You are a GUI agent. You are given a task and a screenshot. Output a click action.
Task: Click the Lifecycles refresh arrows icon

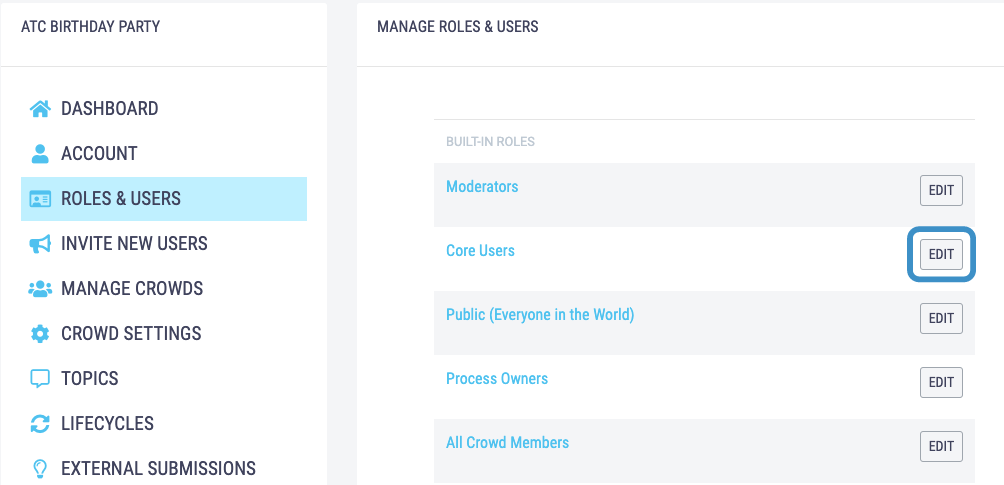tap(40, 423)
